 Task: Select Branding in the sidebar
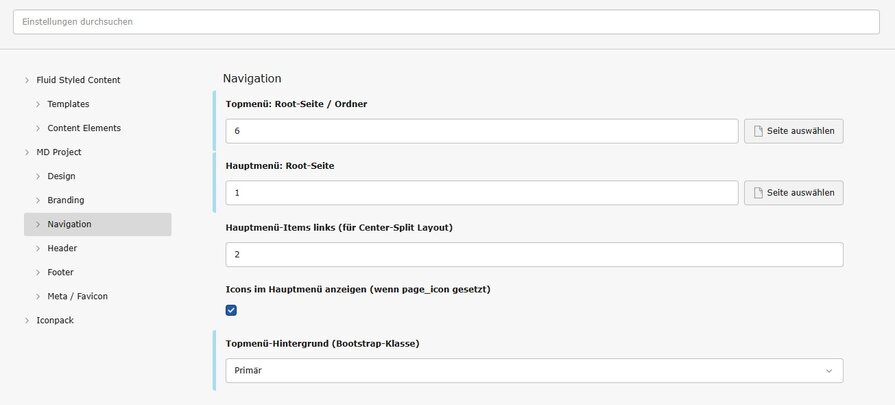pos(66,200)
